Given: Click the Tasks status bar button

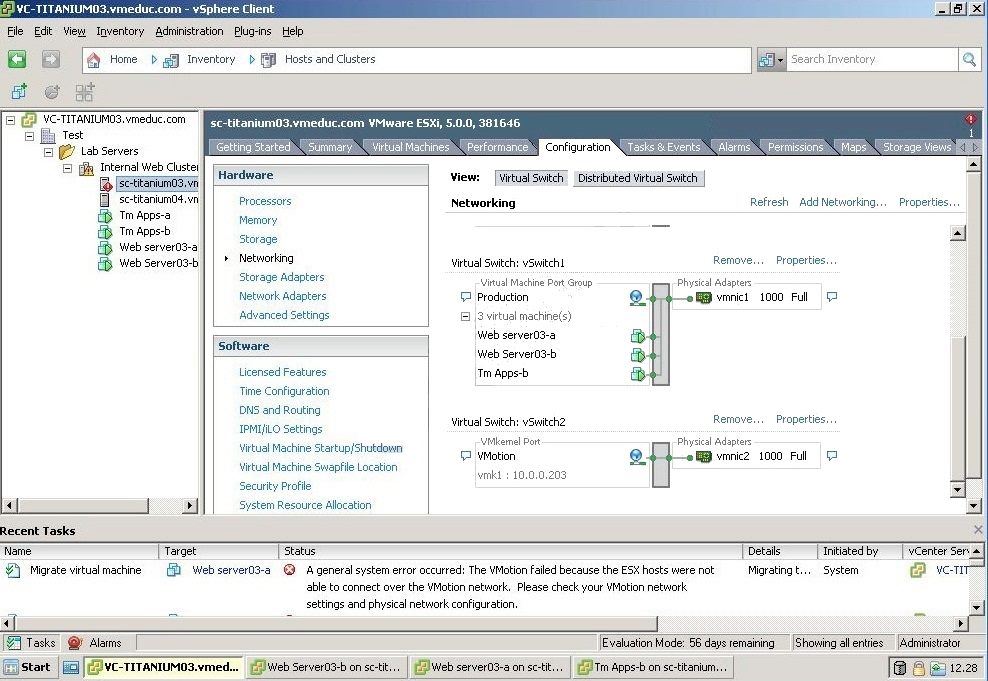Looking at the screenshot, I should point(31,643).
